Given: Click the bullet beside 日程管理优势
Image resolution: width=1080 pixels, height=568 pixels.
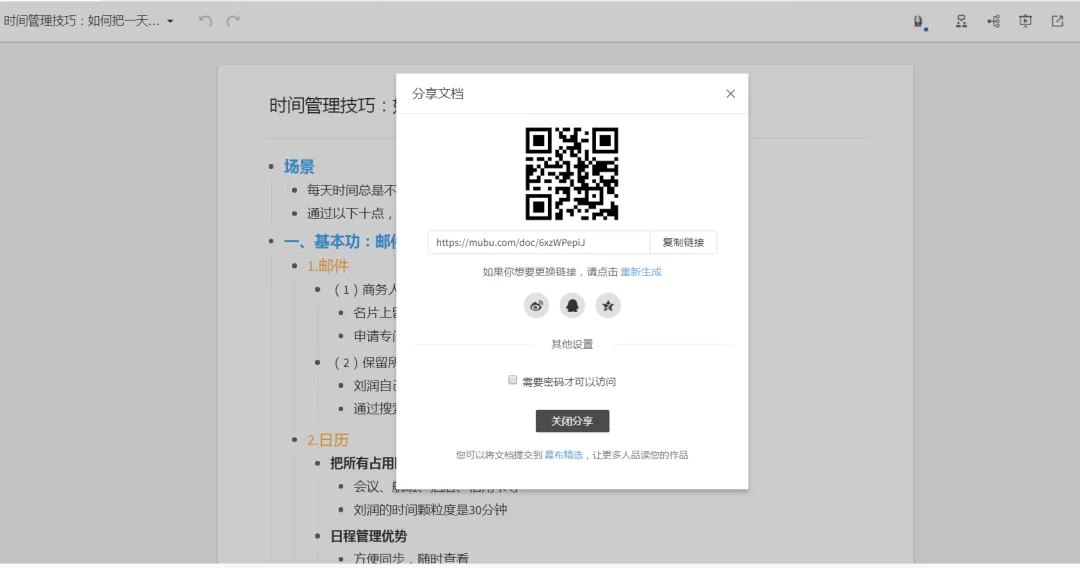Looking at the screenshot, I should (x=318, y=536).
